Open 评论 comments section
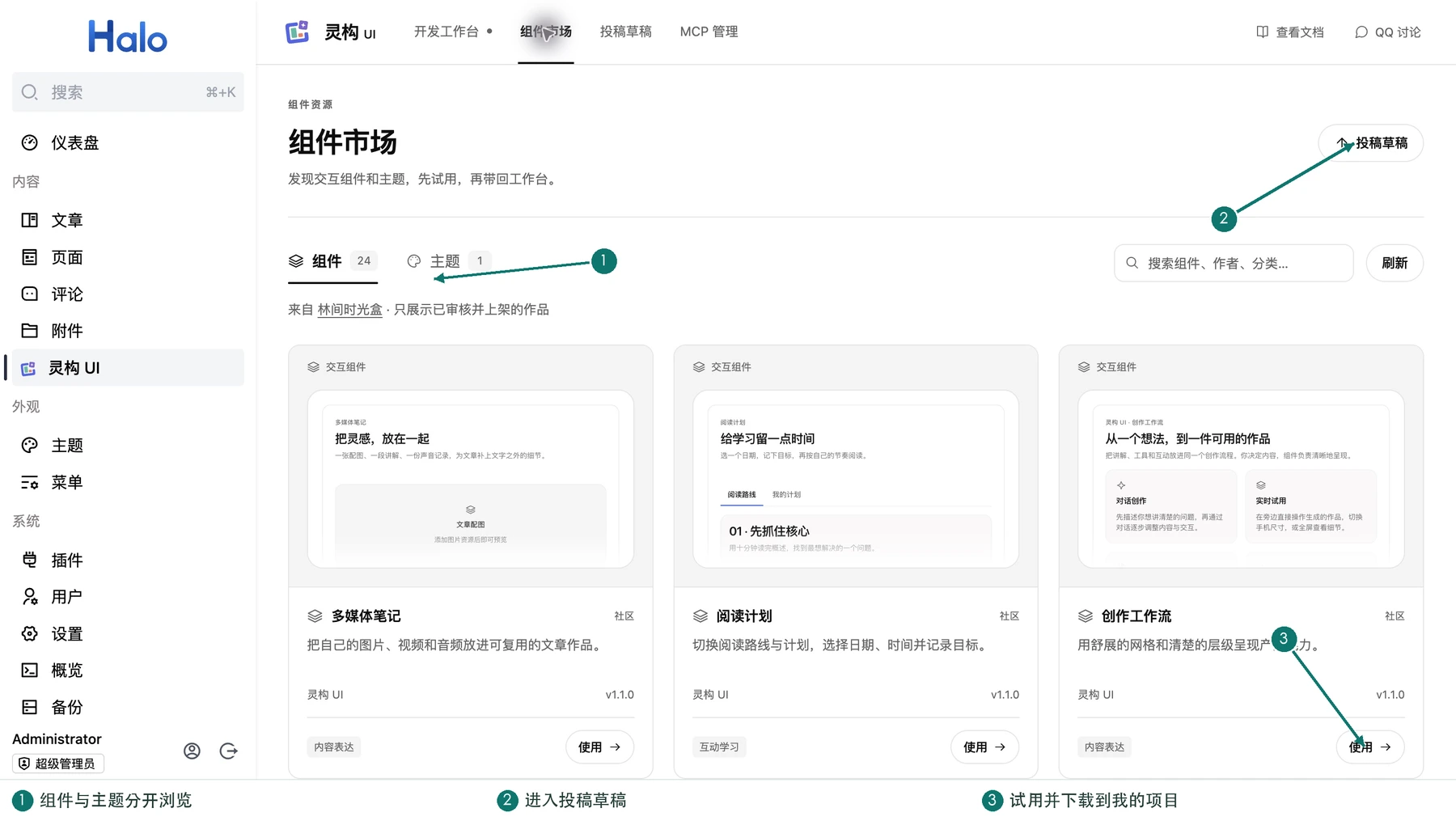 (128, 294)
